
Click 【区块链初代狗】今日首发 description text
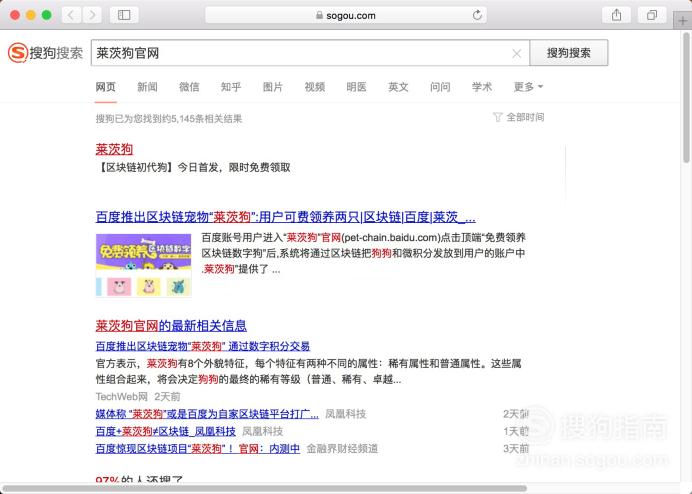tap(193, 168)
